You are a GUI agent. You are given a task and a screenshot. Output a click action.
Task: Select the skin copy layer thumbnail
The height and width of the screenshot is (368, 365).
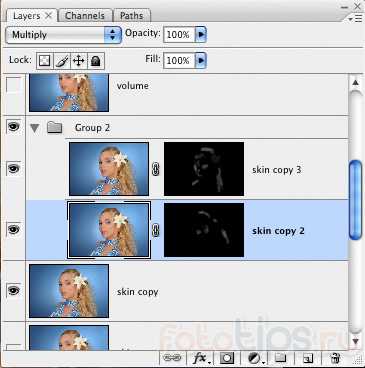point(69,291)
